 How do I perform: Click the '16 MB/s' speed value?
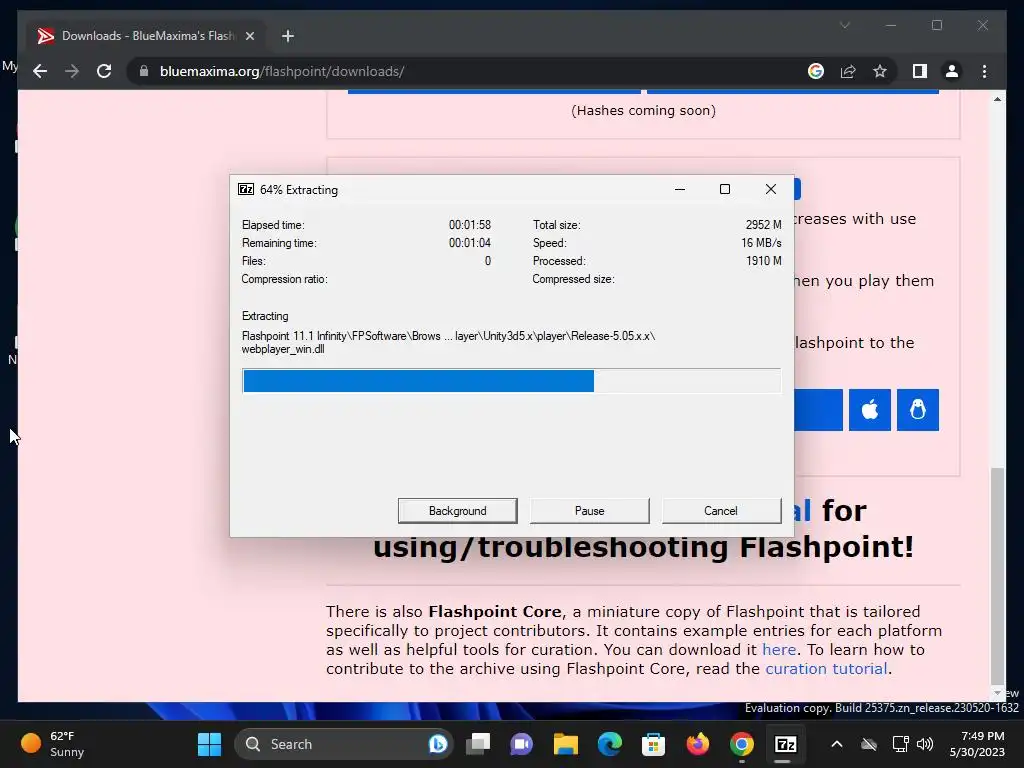(761, 243)
